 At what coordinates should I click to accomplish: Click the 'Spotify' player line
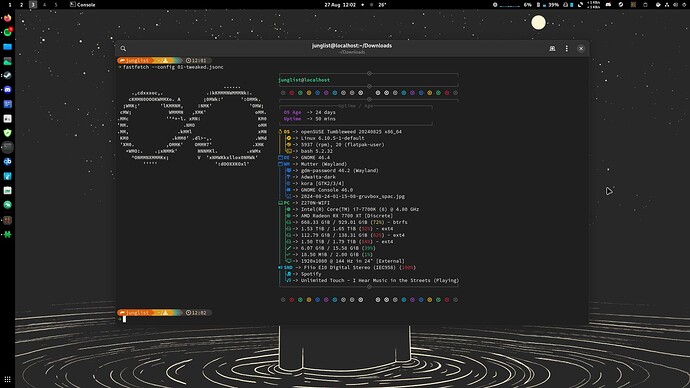tap(304, 274)
